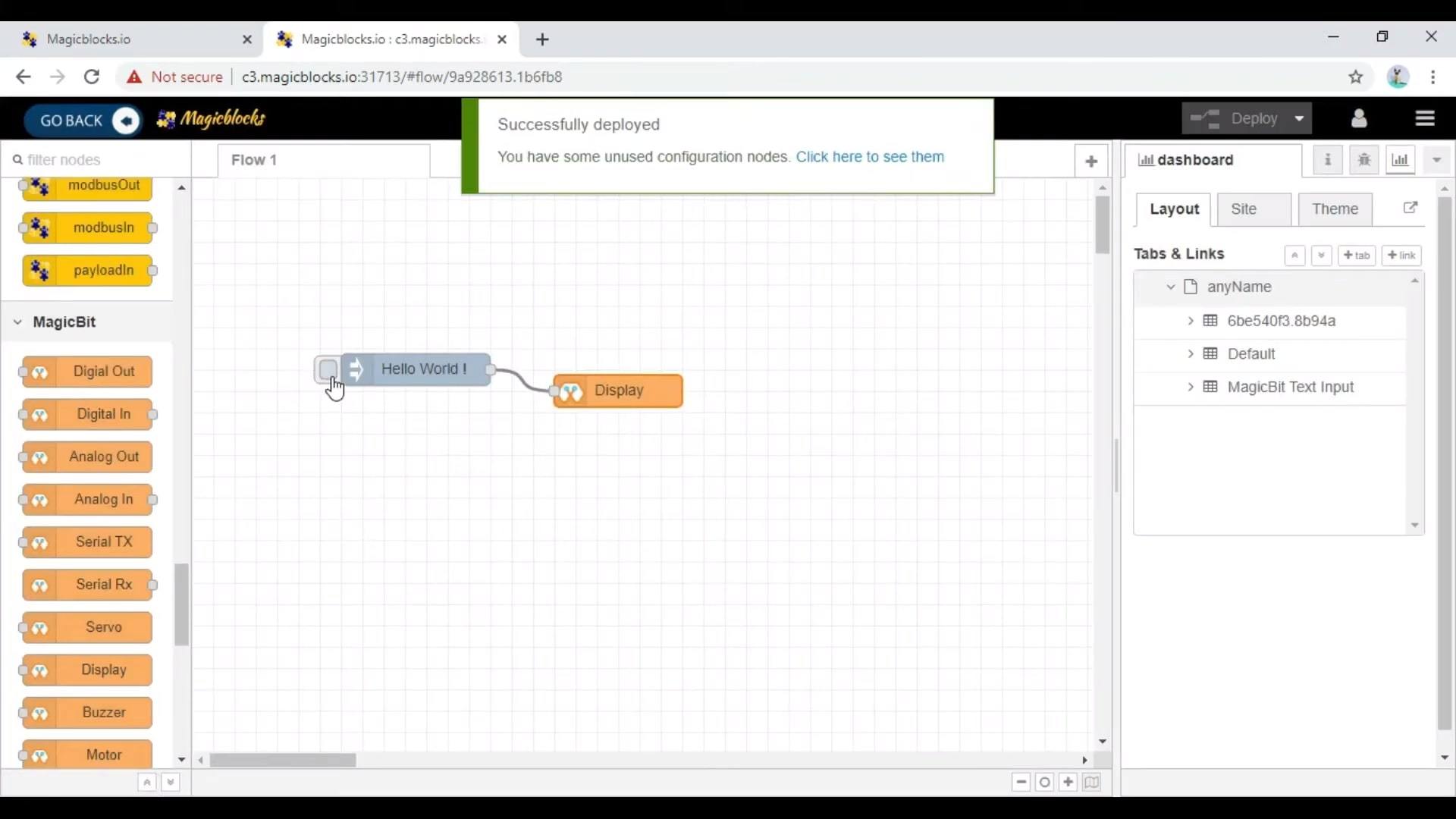
Task: Click 'Click here to see them' link
Action: tap(870, 157)
